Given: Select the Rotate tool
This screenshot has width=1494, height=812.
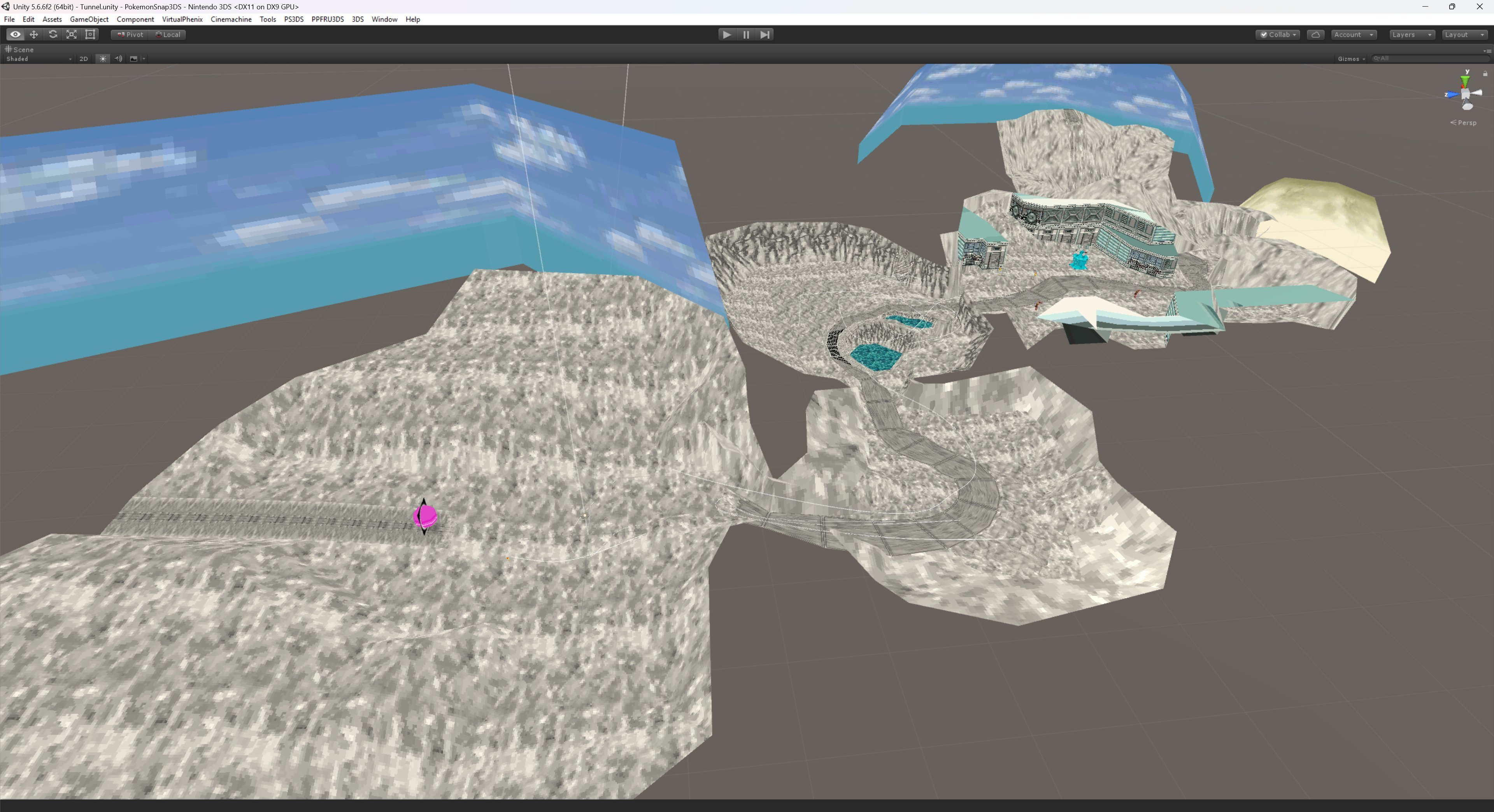Looking at the screenshot, I should click(x=53, y=35).
